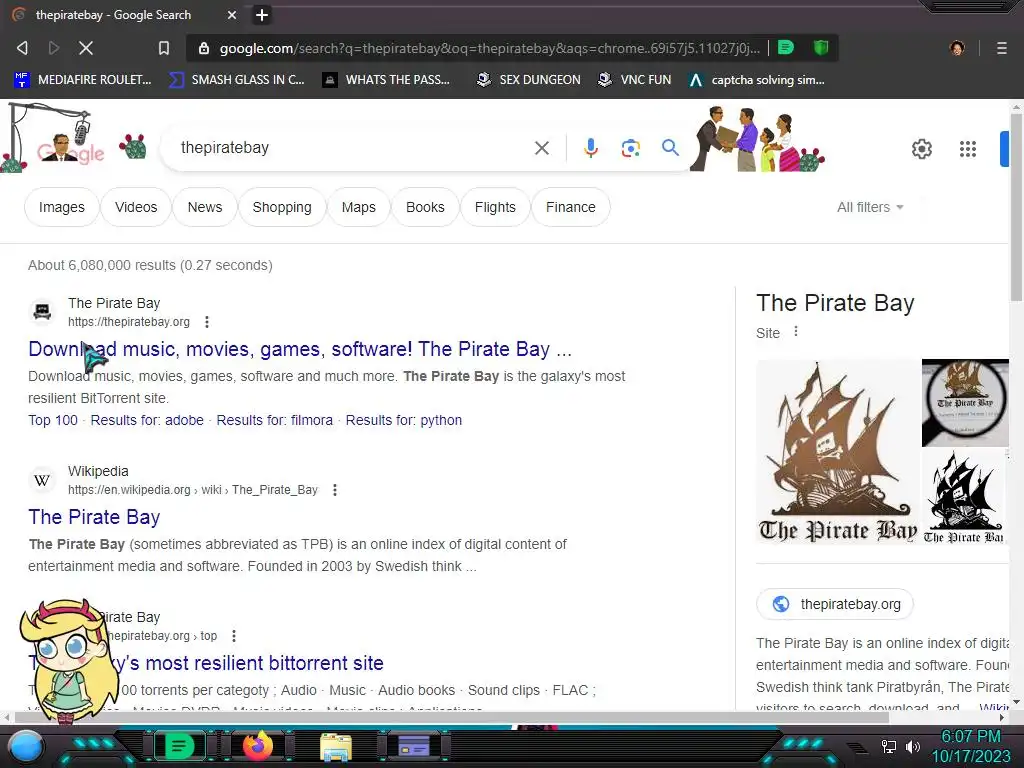Click the padlock icon in the address bar
The height and width of the screenshot is (768, 1024).
[x=204, y=48]
